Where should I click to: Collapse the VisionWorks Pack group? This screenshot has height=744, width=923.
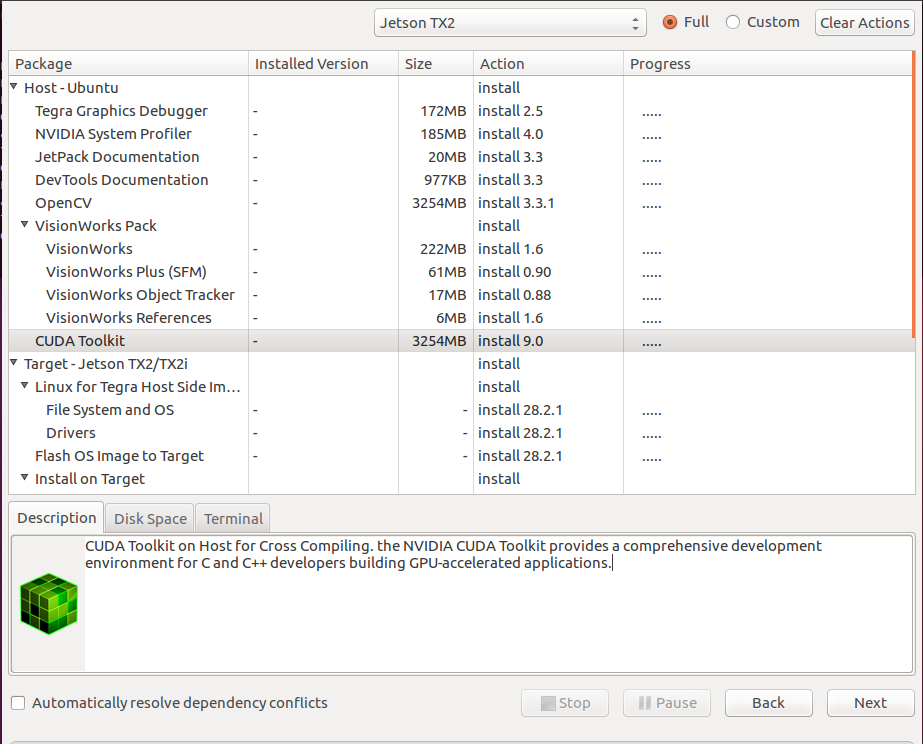tap(25, 224)
